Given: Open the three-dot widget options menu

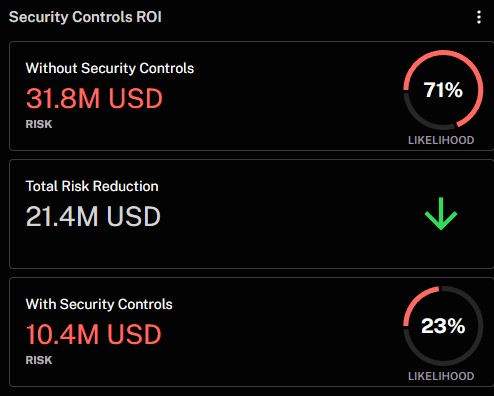Looking at the screenshot, I should pyautogui.click(x=479, y=17).
